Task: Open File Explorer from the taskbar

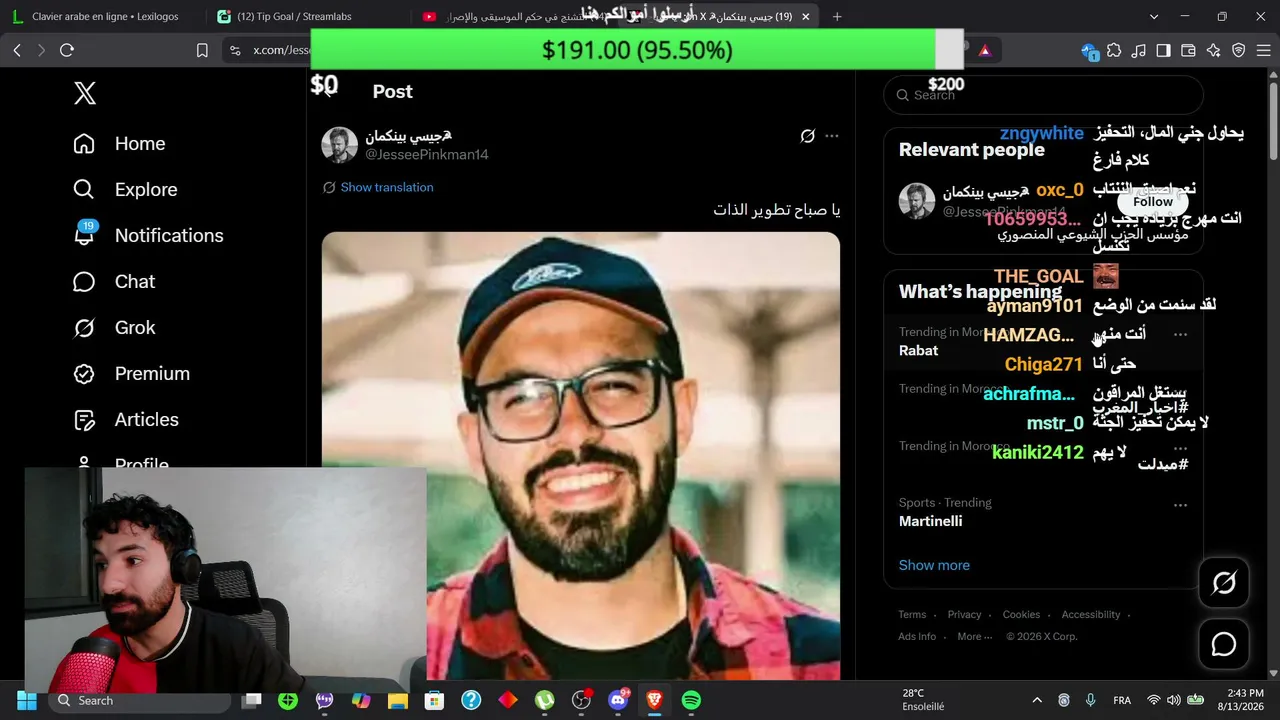Action: coord(398,701)
